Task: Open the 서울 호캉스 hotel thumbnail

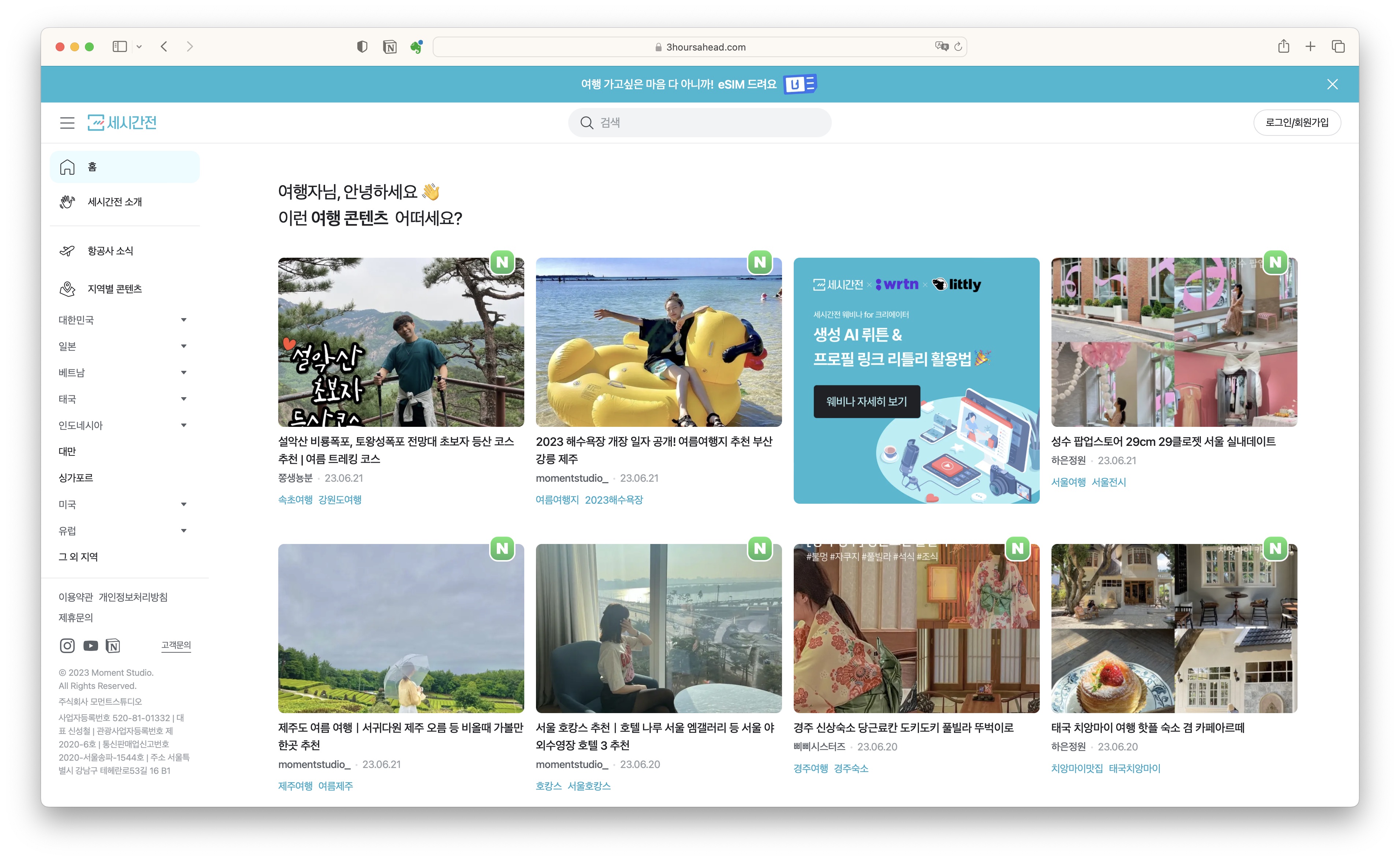Action: [658, 628]
